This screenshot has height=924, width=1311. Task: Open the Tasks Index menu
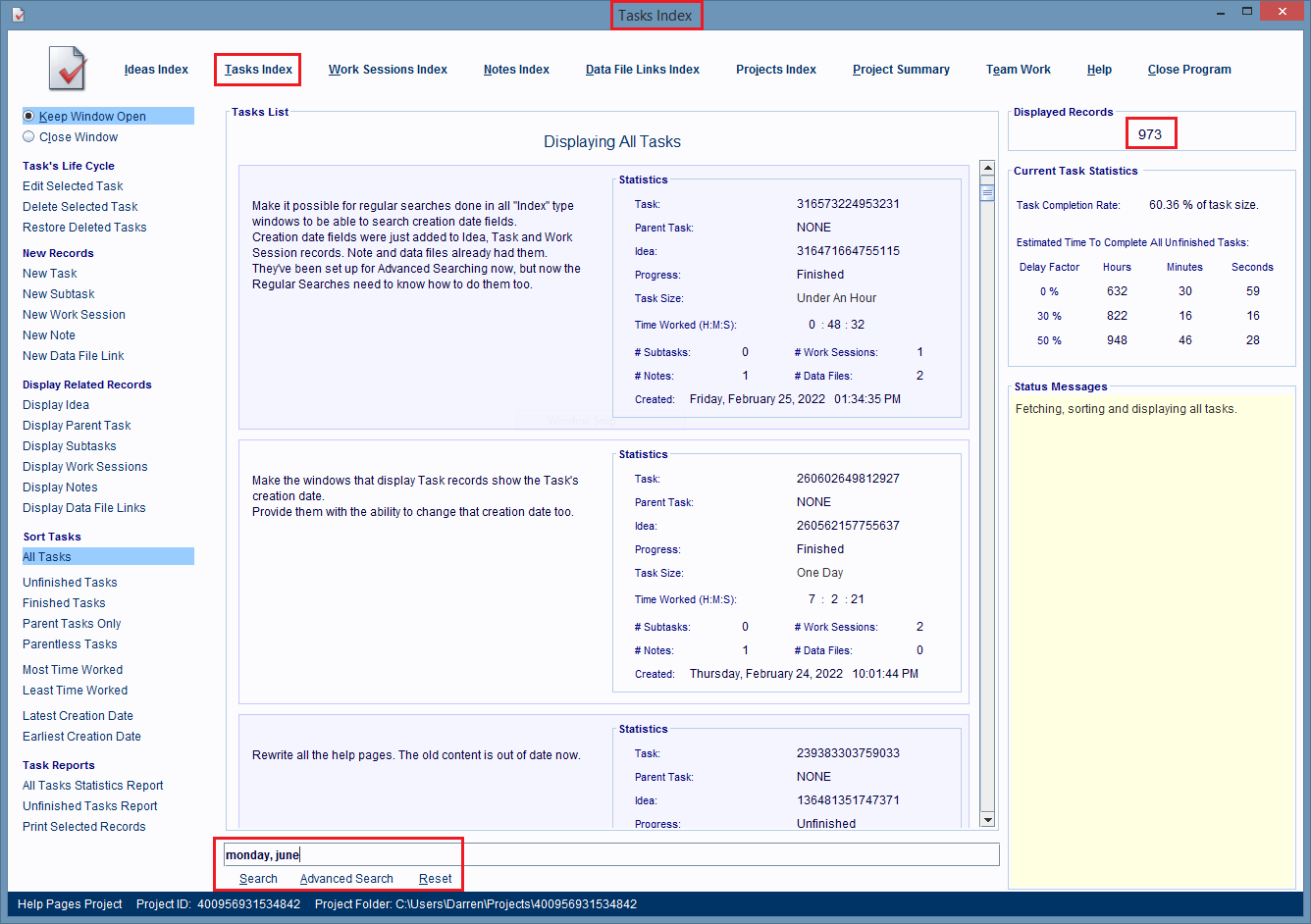click(x=258, y=70)
